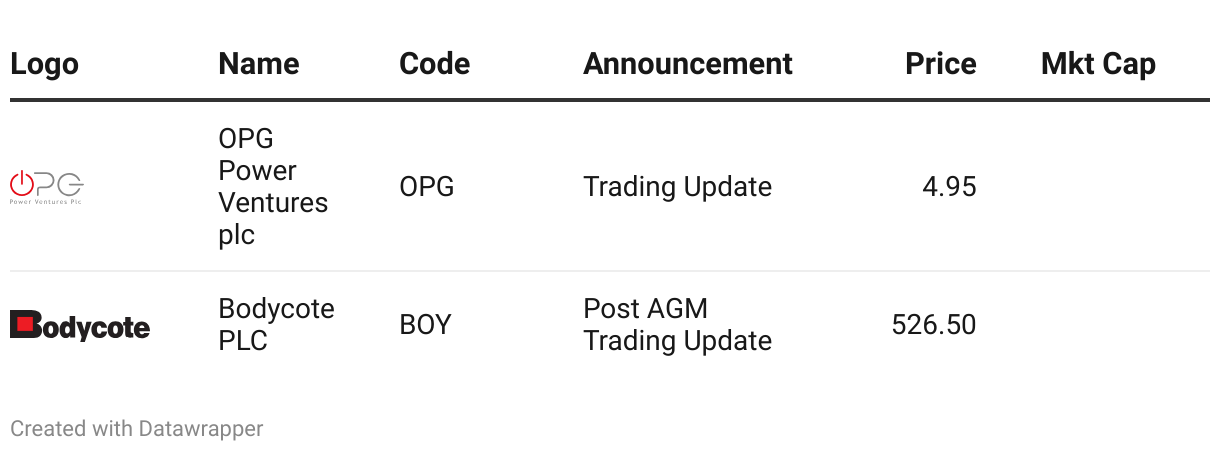Click the OPG Power Ventures logo
Image resolution: width=1220 pixels, height=452 pixels.
click(x=47, y=187)
